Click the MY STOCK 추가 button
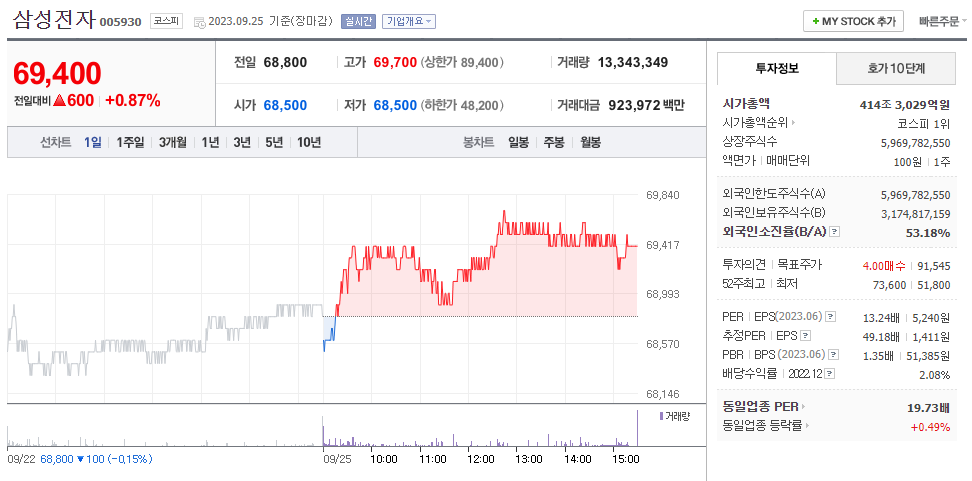Viewport: 972px width, 481px height. 854,21
